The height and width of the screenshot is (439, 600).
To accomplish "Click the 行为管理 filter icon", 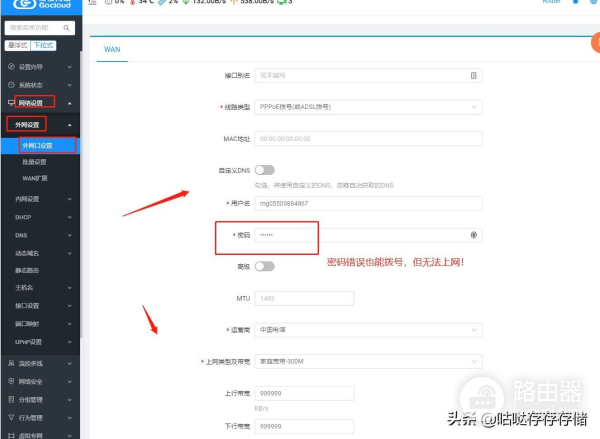I will (x=11, y=417).
